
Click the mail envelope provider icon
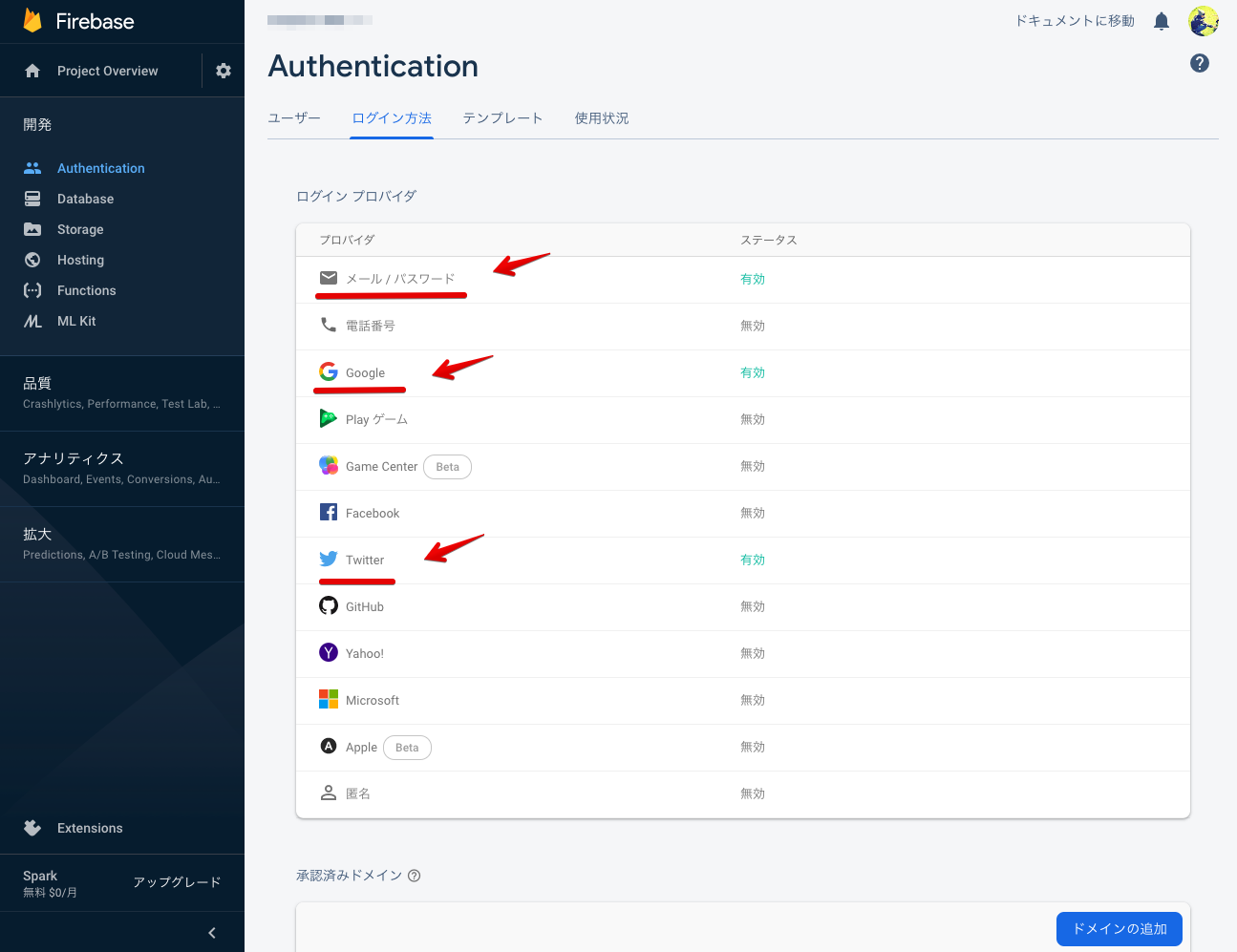pyautogui.click(x=329, y=278)
